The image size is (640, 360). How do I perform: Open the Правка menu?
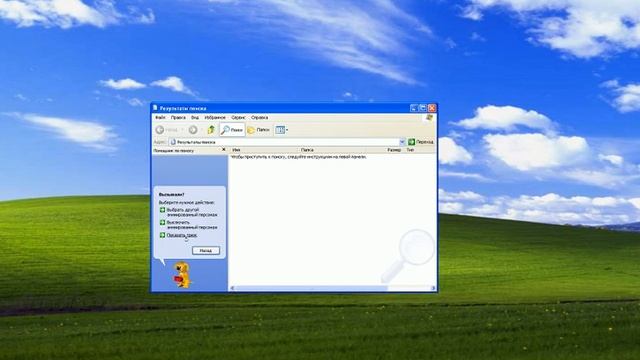pos(178,118)
